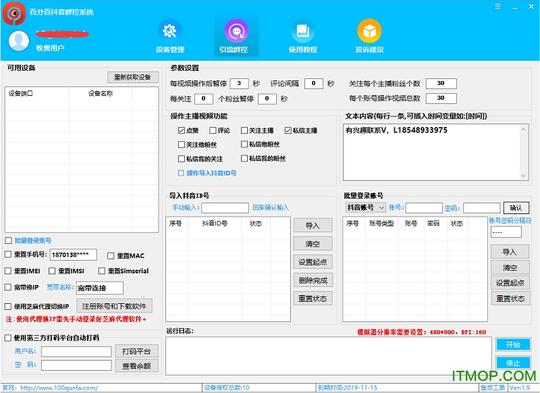Click 回车确认输入 link
Viewport: 540px width, 393px height.
click(270, 207)
